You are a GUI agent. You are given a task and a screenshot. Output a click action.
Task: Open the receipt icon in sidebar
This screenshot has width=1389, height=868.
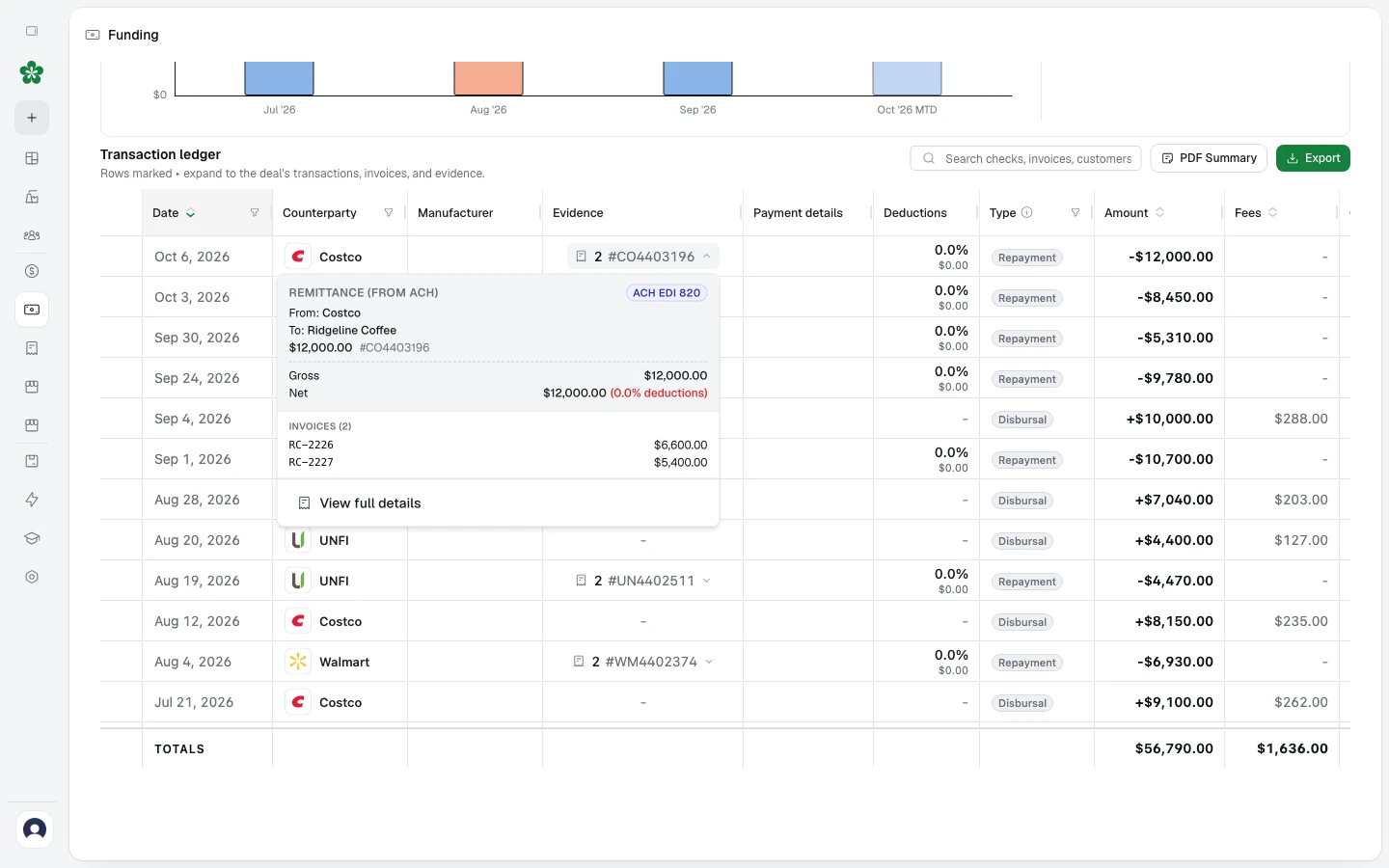(32, 348)
